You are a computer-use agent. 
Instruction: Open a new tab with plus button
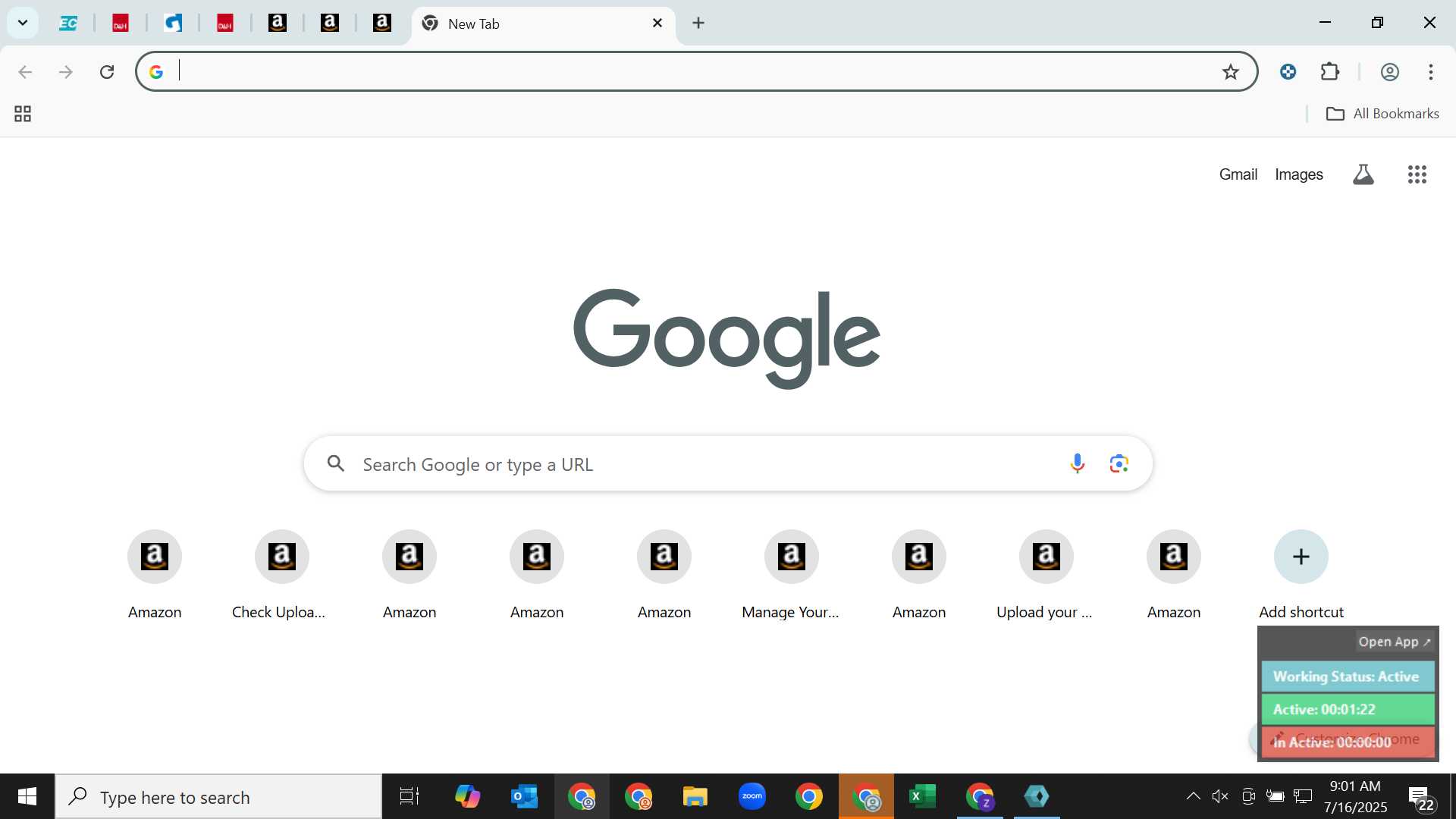pyautogui.click(x=698, y=24)
